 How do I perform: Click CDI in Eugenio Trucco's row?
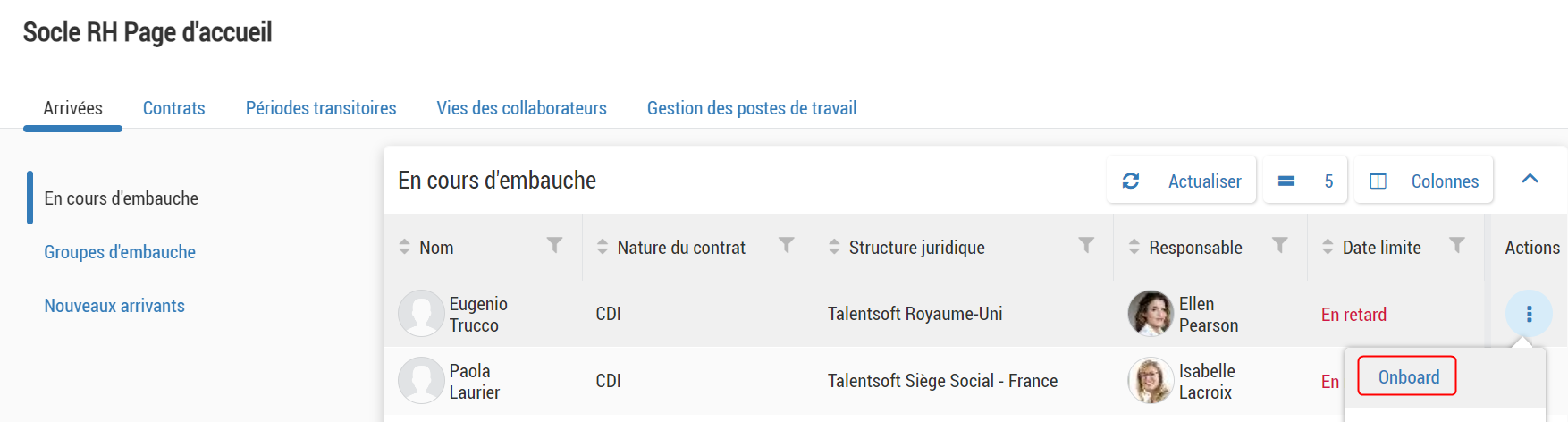click(608, 314)
